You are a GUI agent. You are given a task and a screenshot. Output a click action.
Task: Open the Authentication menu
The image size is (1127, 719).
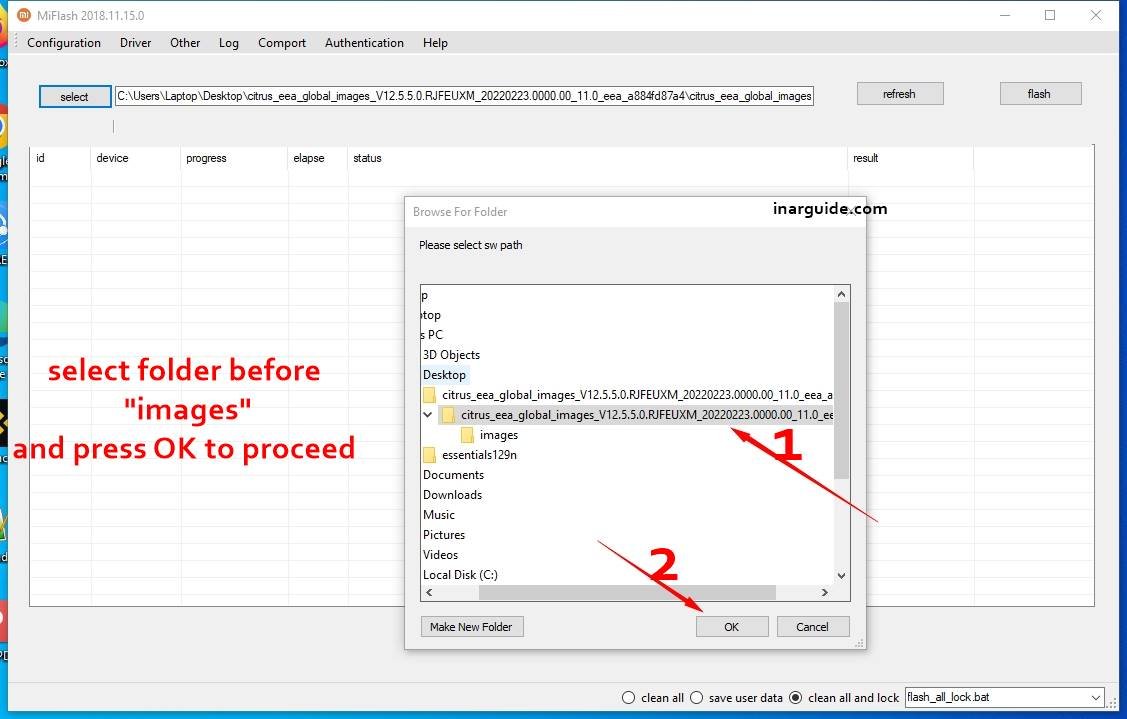click(x=364, y=43)
